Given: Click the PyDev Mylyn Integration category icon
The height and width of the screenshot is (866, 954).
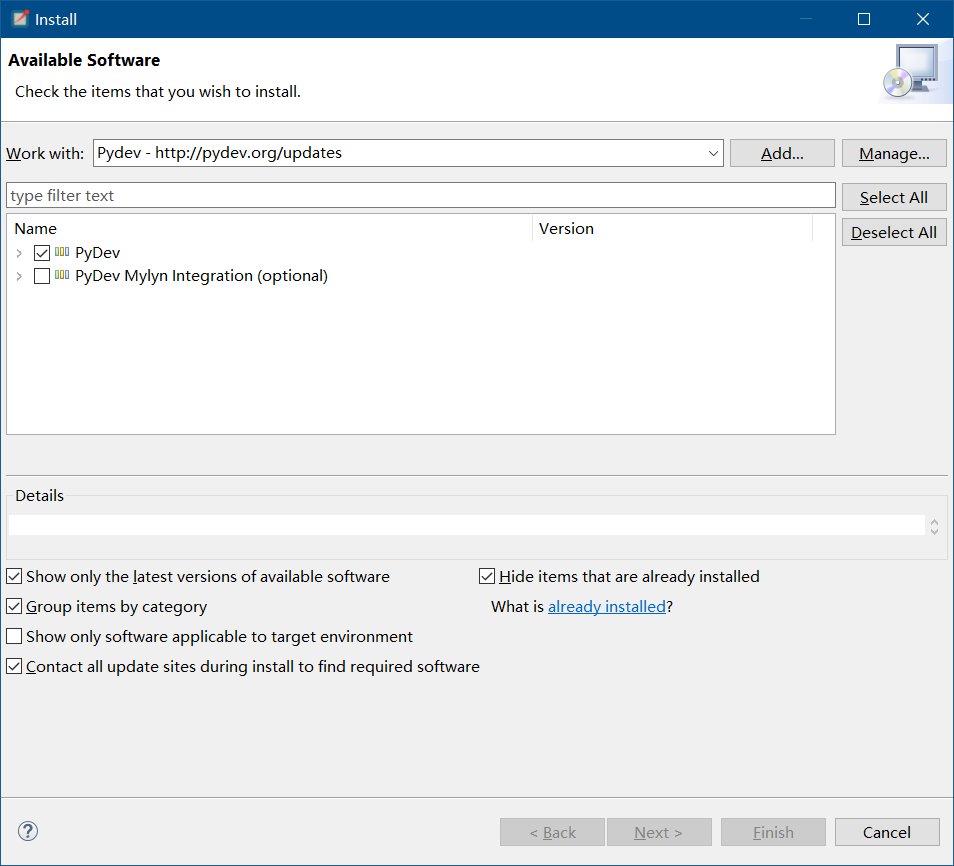Looking at the screenshot, I should [x=62, y=275].
